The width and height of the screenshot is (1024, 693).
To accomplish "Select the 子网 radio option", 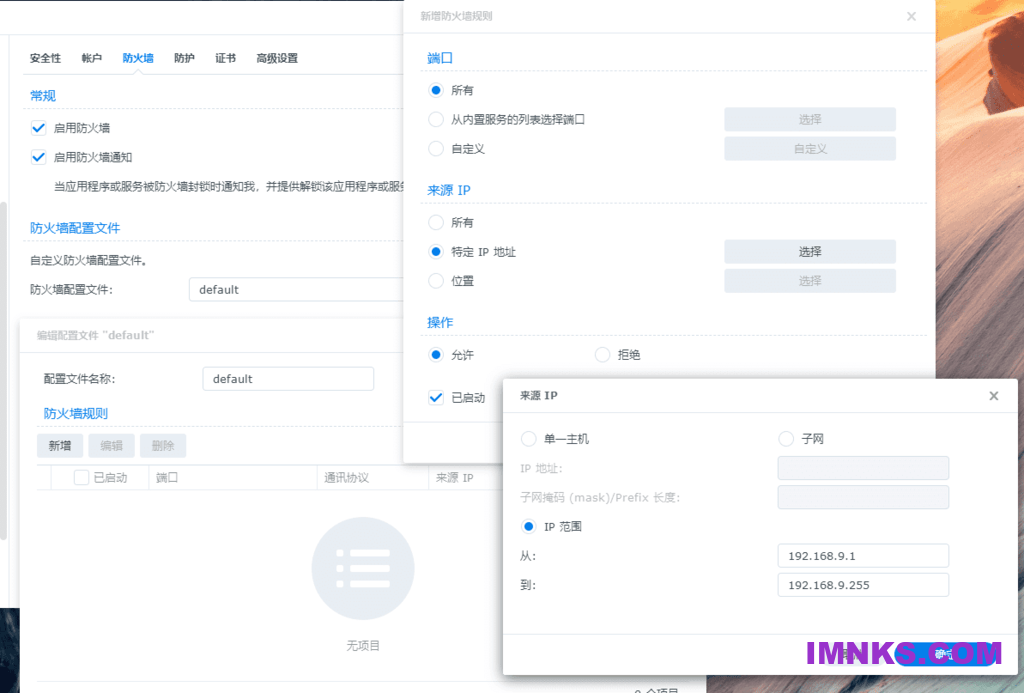I will (x=786, y=439).
